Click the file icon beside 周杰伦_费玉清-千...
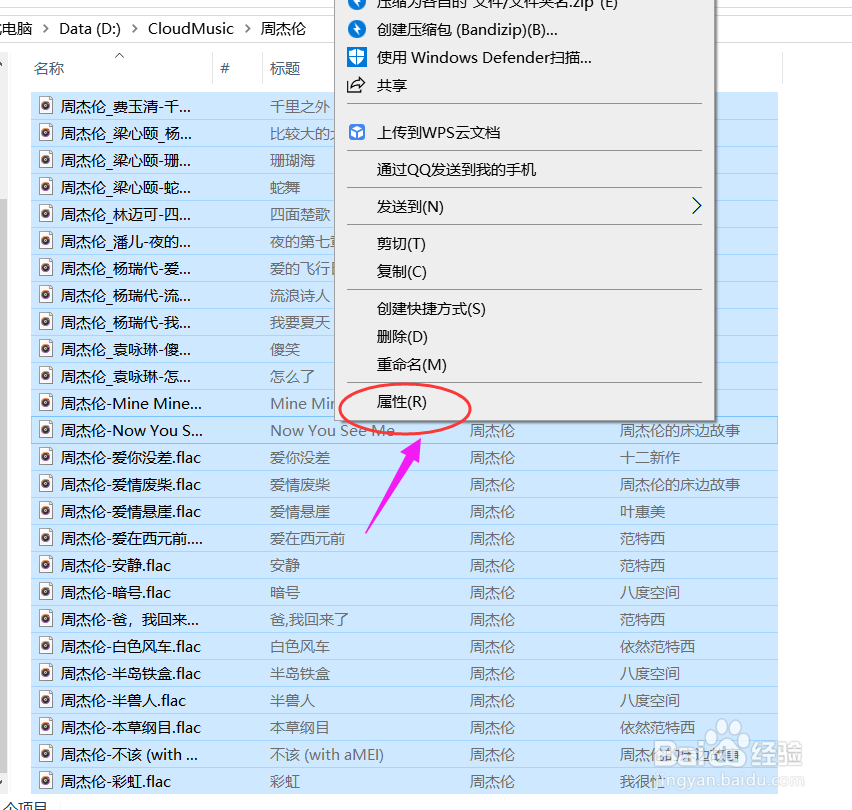Viewport: 852px width, 810px height. [45, 106]
